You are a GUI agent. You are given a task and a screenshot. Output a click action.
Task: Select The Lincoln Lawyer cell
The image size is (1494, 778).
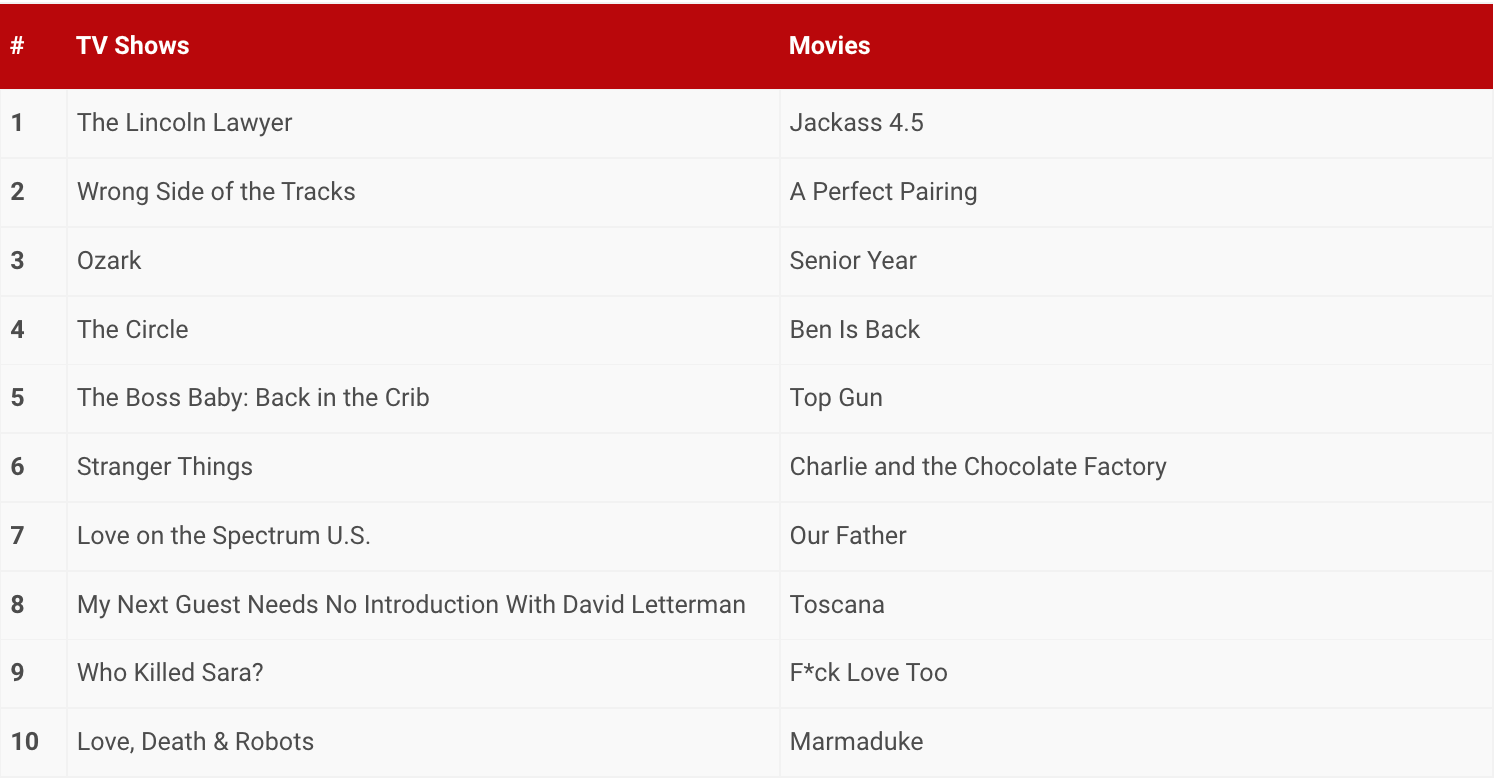tap(184, 123)
